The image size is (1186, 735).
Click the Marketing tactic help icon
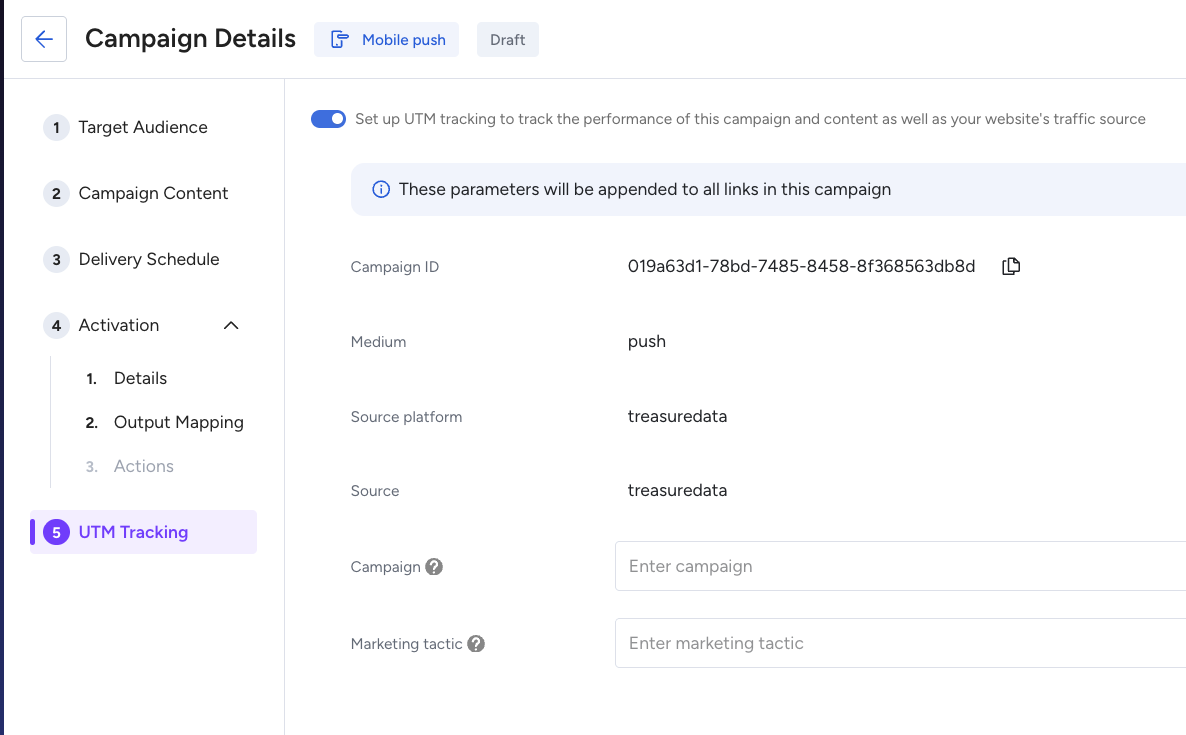476,644
